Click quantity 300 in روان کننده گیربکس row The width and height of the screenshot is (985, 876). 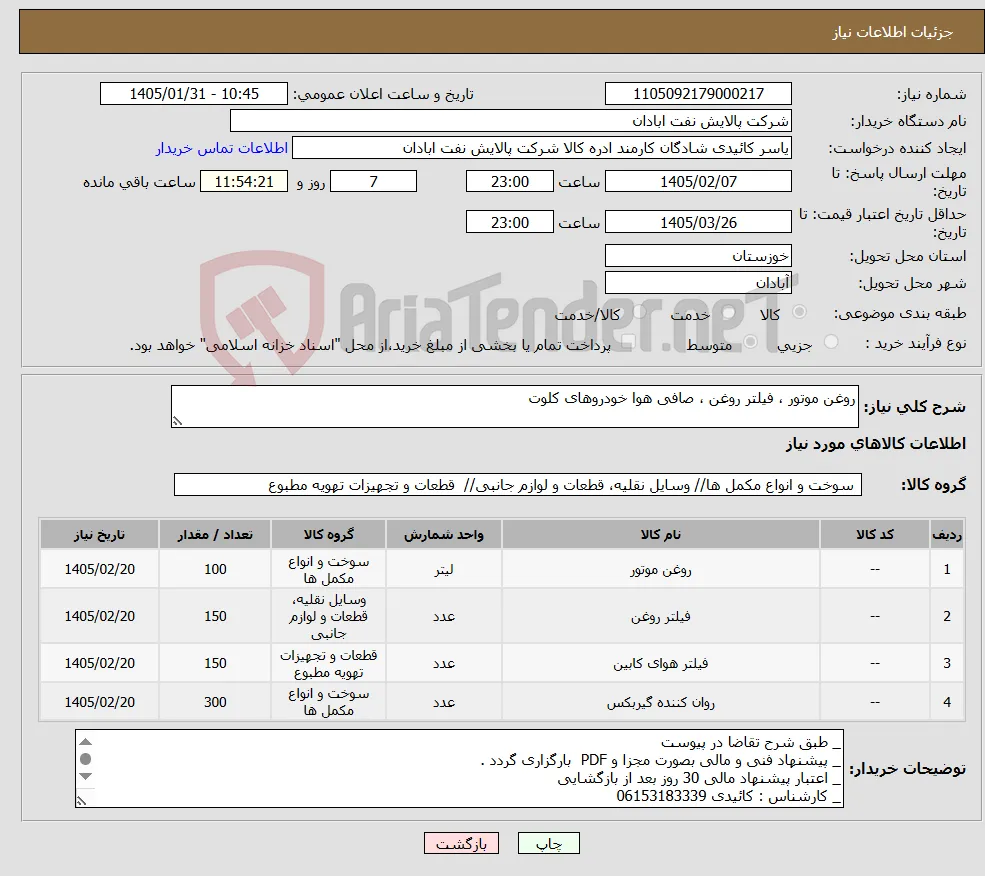(x=215, y=702)
